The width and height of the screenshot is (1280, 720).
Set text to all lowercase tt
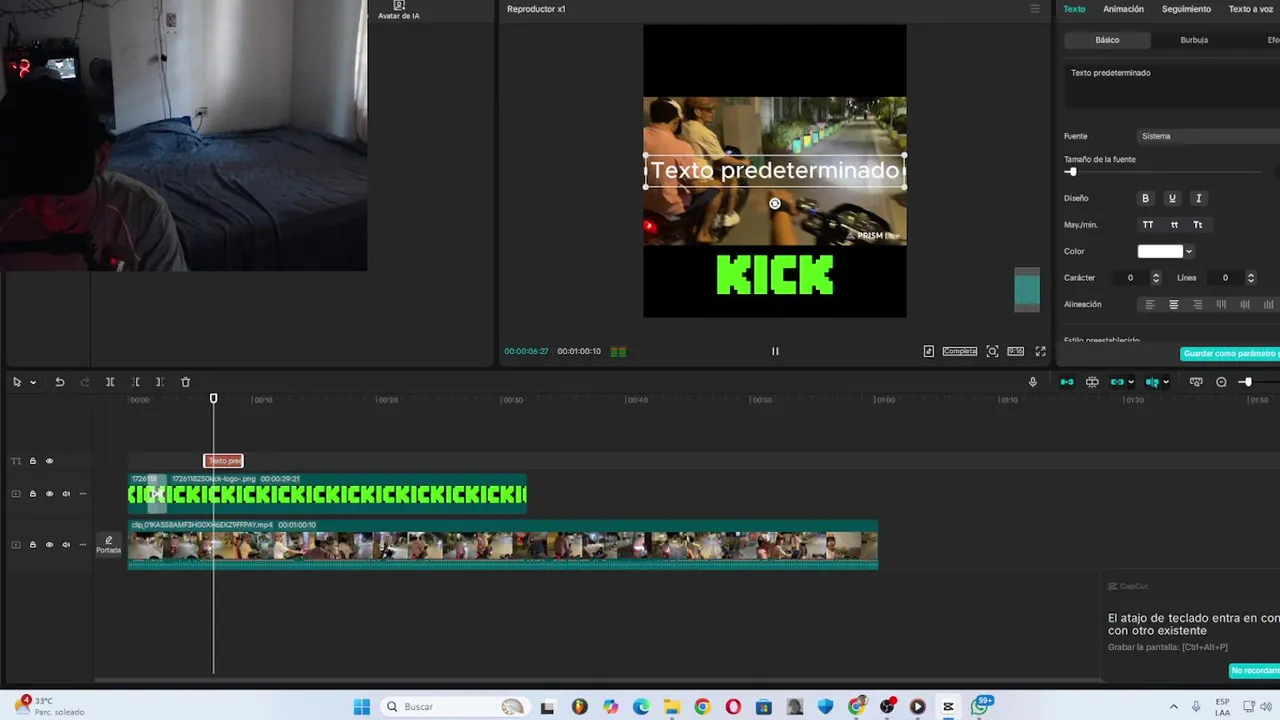1174,225
